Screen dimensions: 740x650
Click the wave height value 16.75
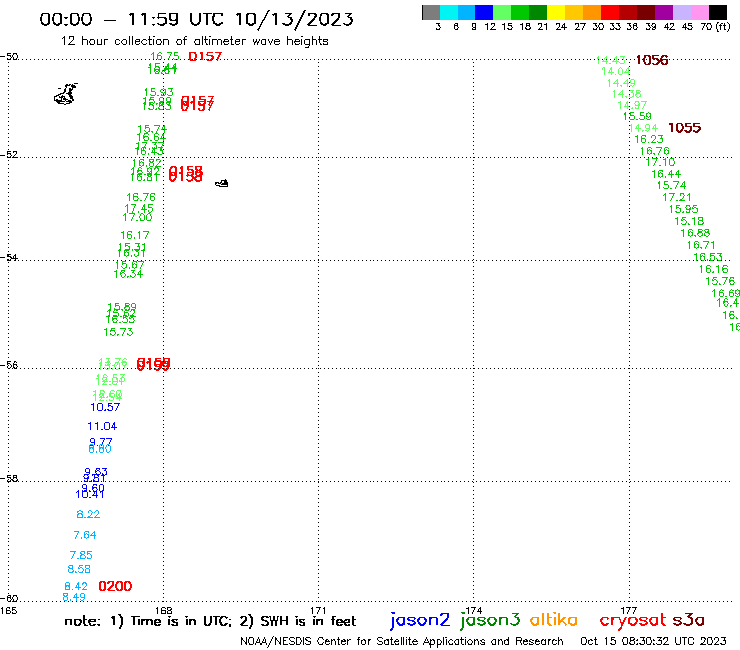pyautogui.click(x=164, y=56)
